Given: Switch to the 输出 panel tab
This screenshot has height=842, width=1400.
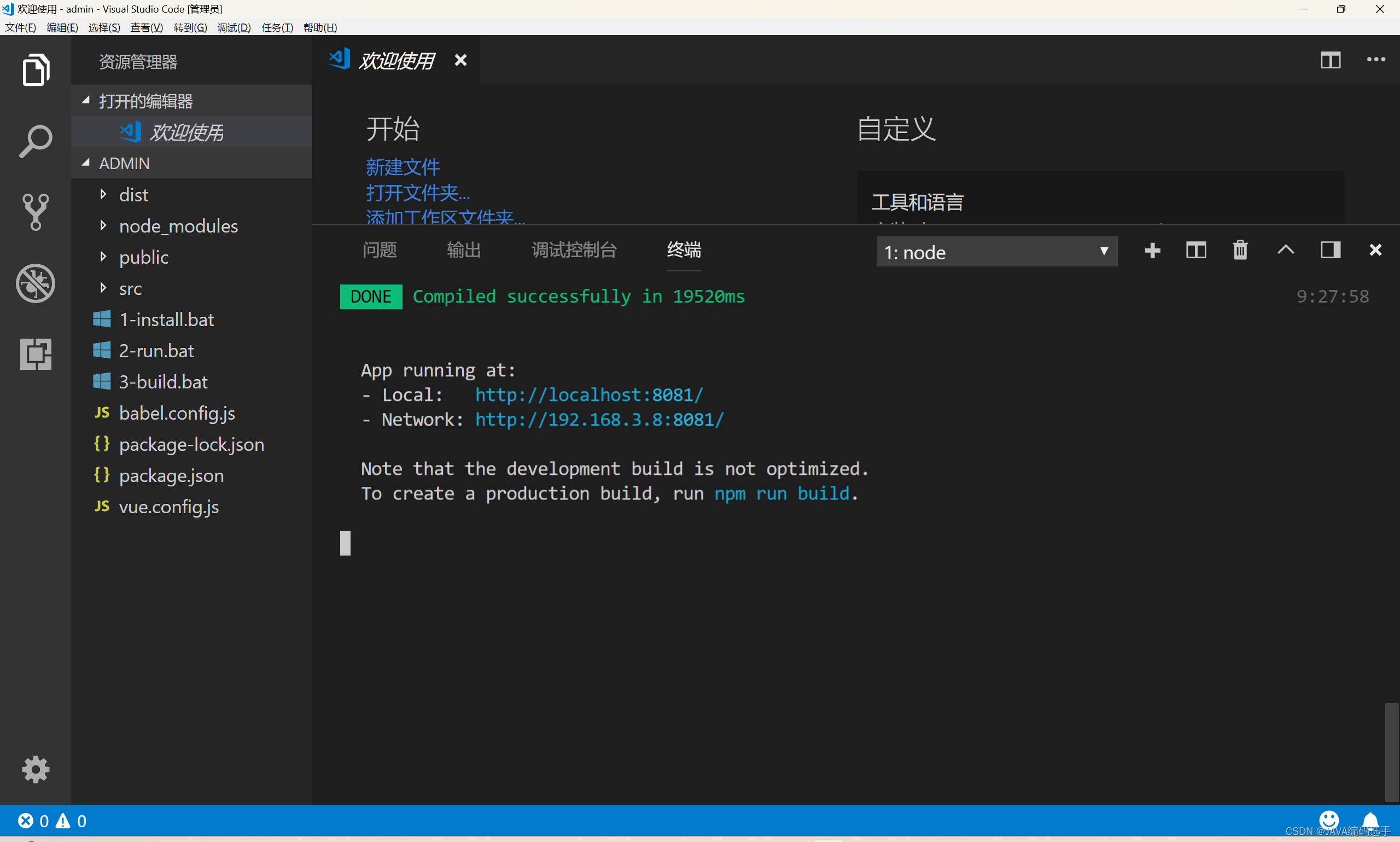Looking at the screenshot, I should pyautogui.click(x=464, y=249).
